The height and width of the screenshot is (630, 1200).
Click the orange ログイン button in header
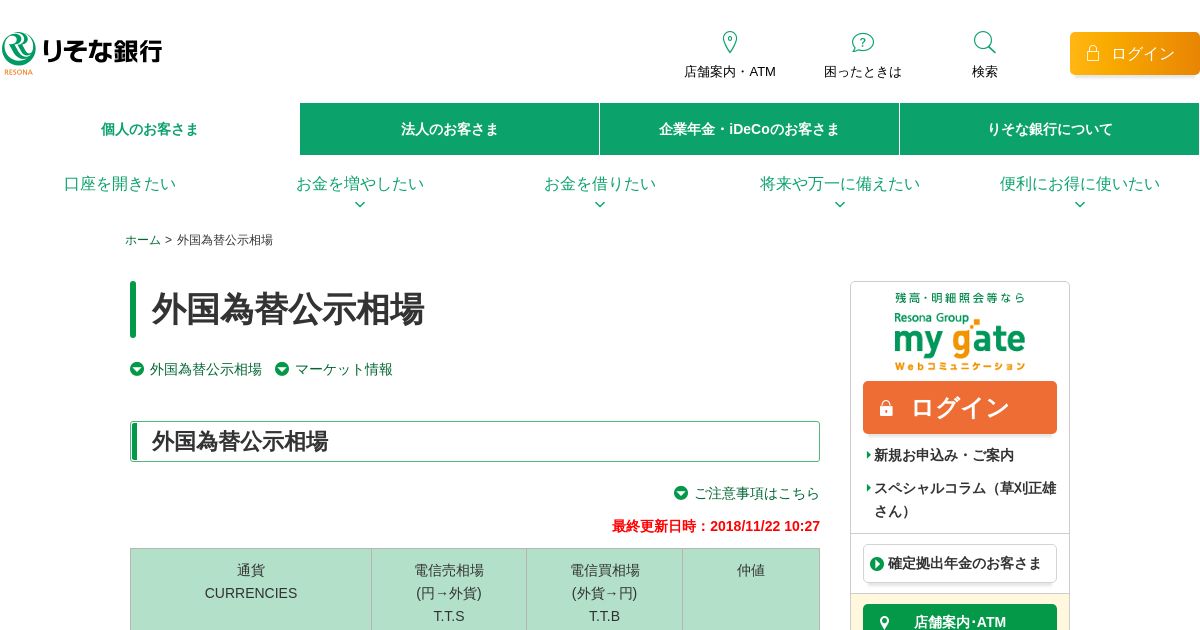[1135, 53]
